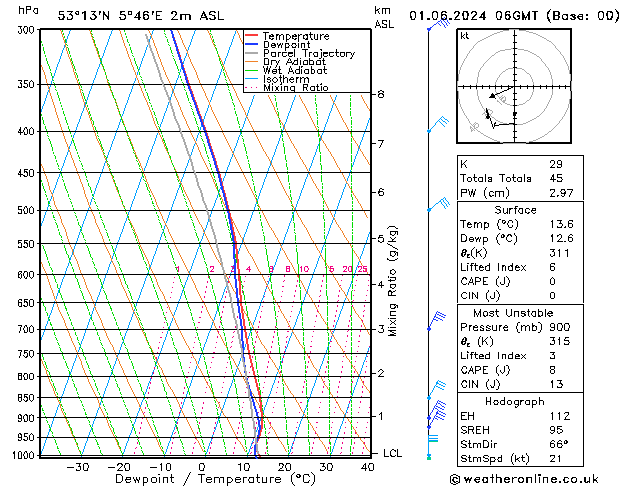Click the Most Unstable CIN value 13
This screenshot has width=629, height=486.
556,384
